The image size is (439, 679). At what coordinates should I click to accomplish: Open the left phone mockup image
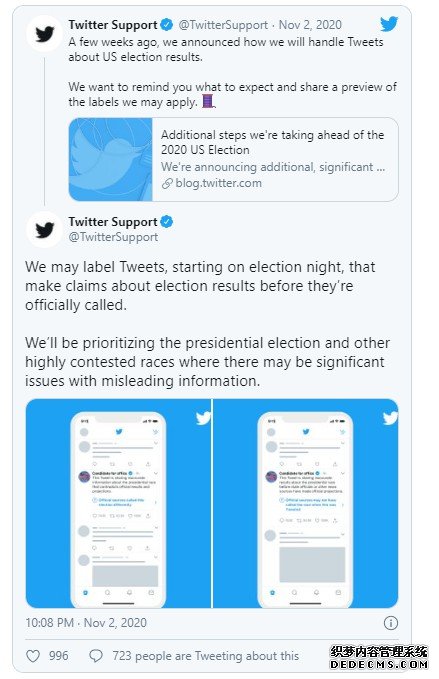(x=118, y=504)
